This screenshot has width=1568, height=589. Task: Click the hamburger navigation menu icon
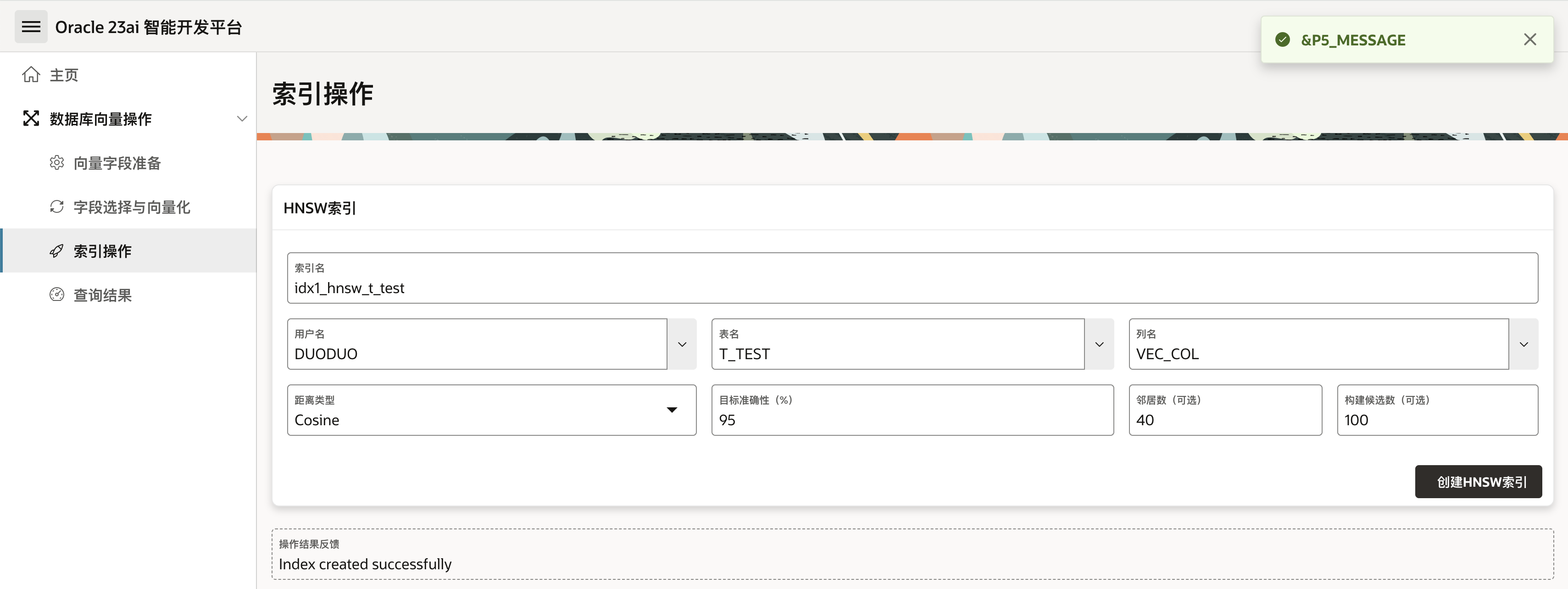click(31, 27)
